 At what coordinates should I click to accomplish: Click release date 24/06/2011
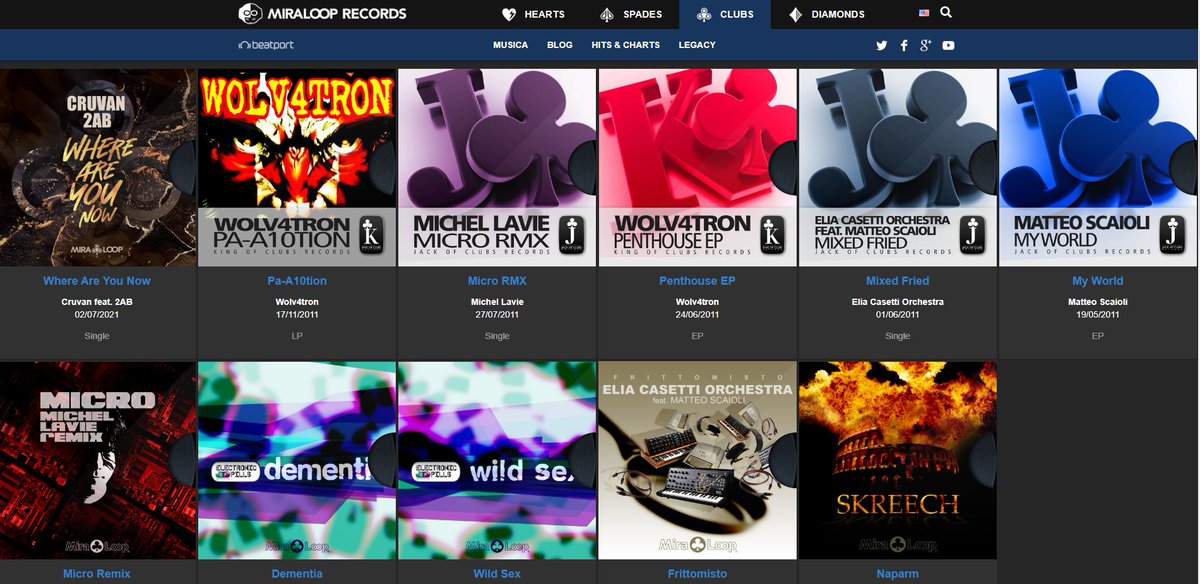pyautogui.click(x=697, y=314)
